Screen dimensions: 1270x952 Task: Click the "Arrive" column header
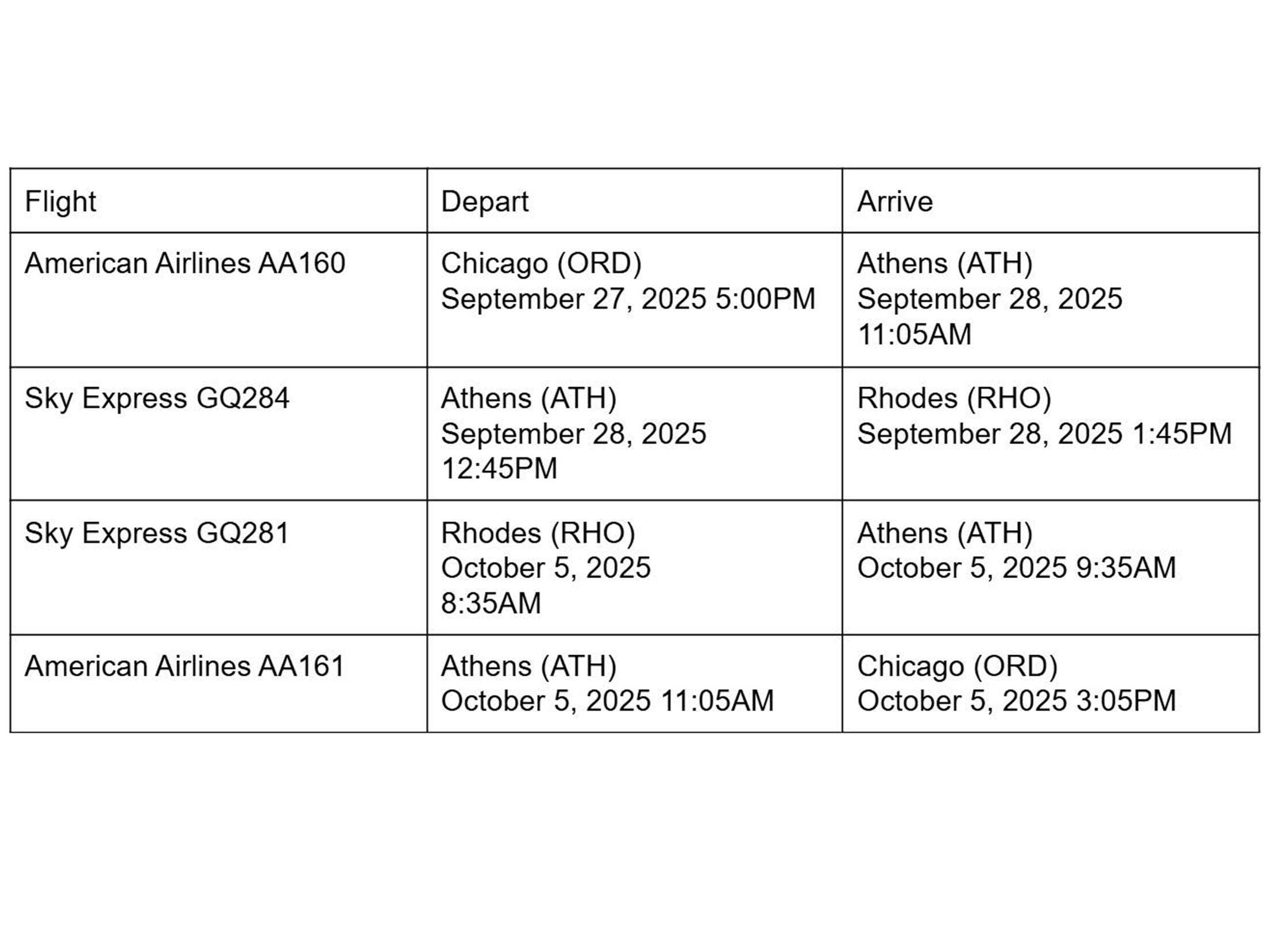pyautogui.click(x=894, y=202)
